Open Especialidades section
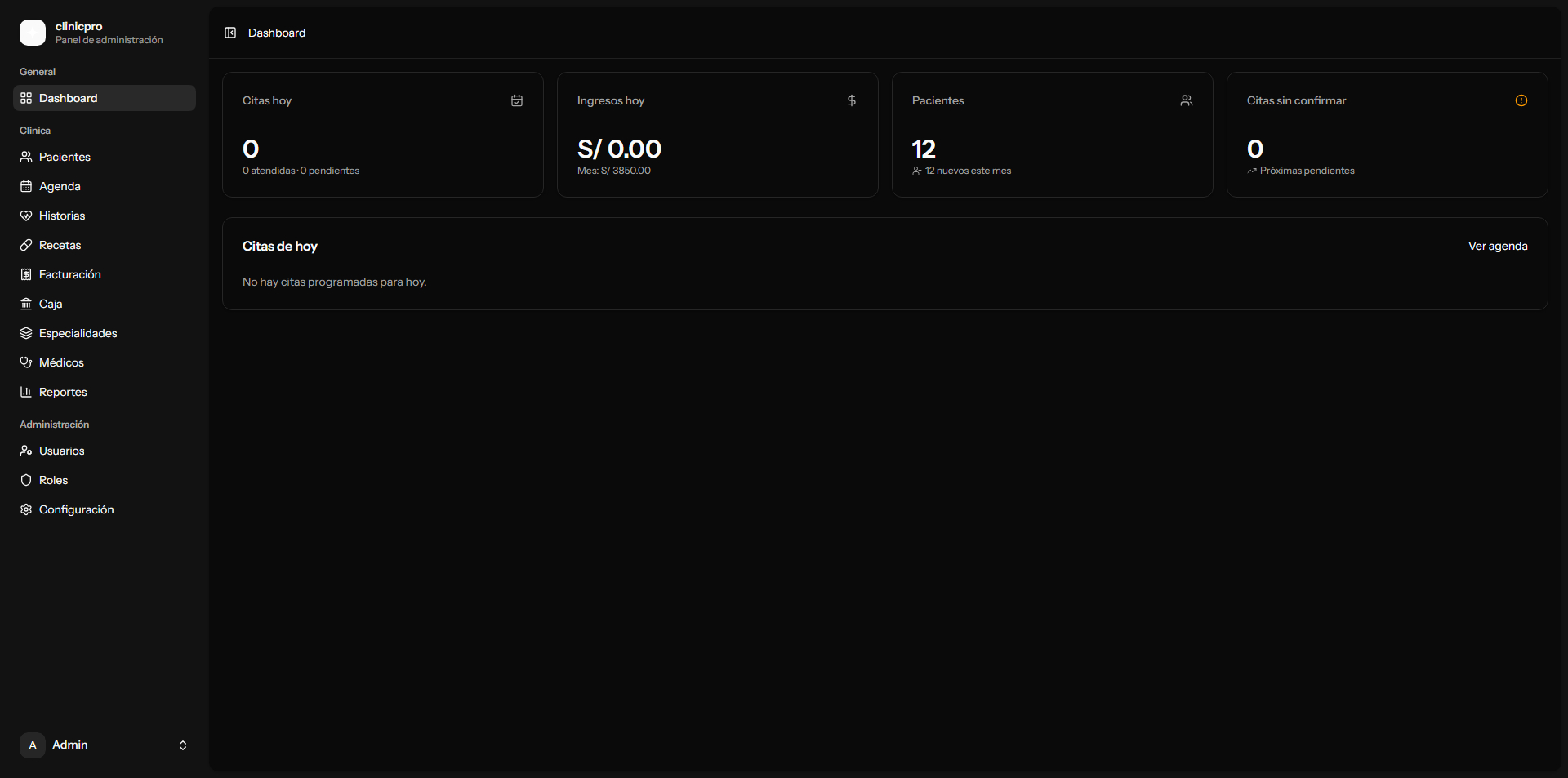Screen dimensions: 1568x778 pyautogui.click(x=105, y=333)
